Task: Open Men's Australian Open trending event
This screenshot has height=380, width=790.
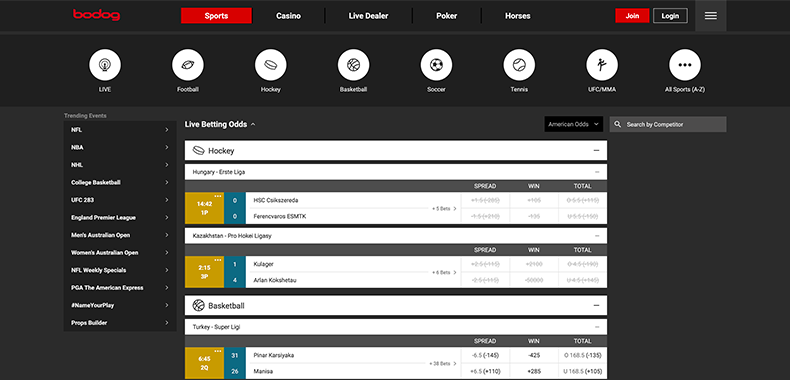Action: point(120,235)
